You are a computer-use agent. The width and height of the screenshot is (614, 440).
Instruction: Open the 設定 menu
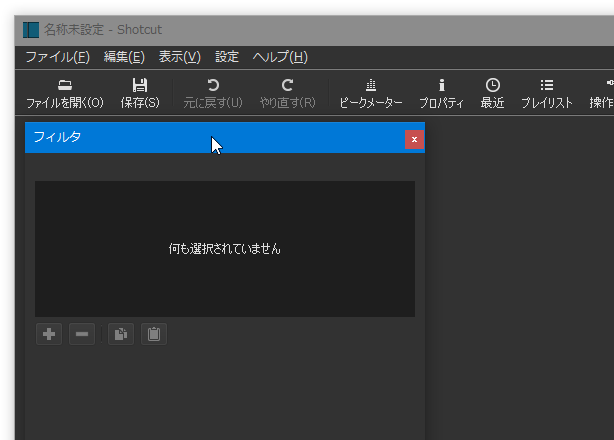pyautogui.click(x=227, y=57)
